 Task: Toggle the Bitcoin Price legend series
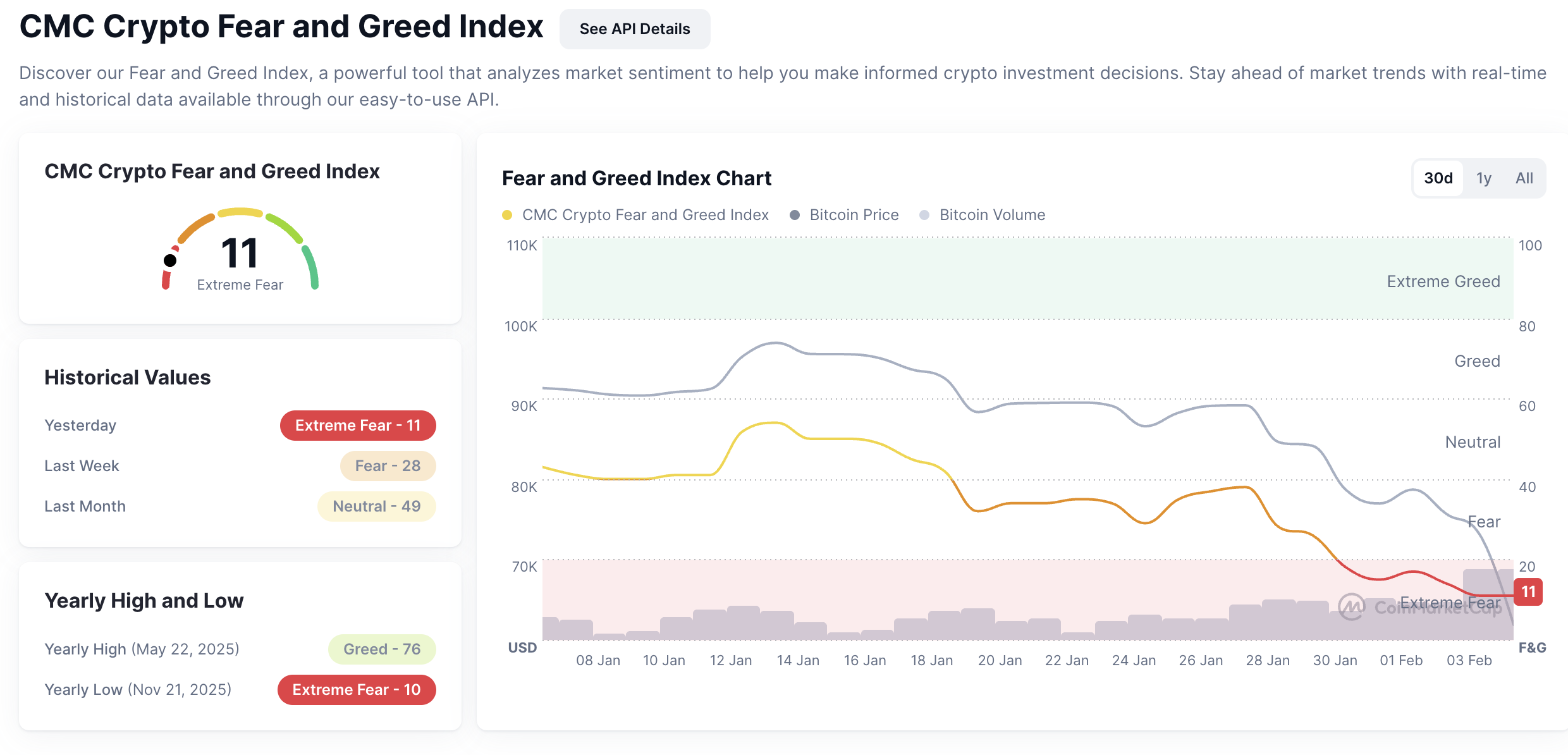point(854,215)
